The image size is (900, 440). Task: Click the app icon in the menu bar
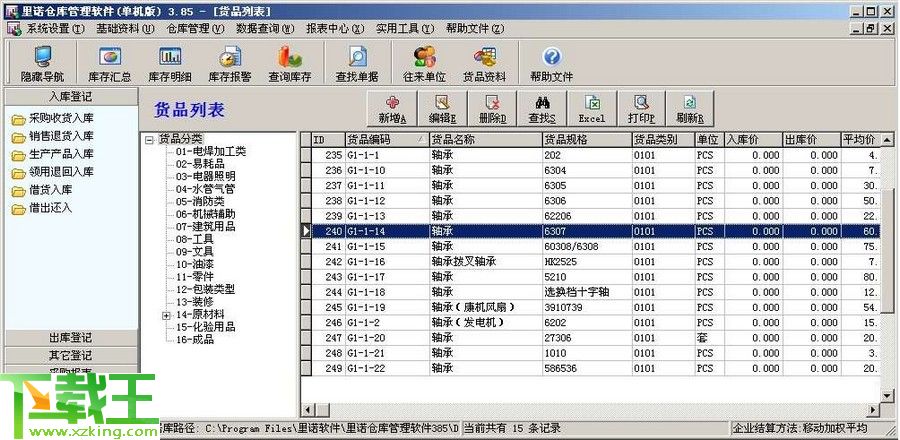[x=14, y=28]
